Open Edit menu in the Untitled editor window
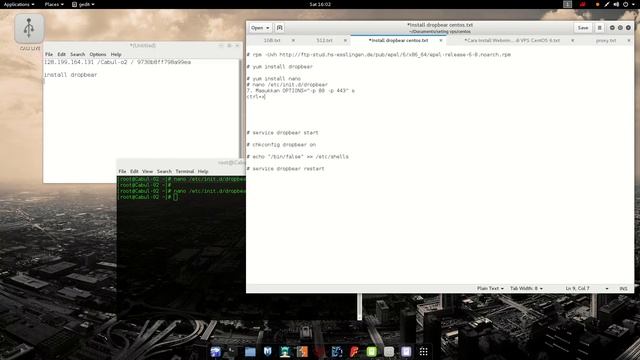640x360 pixels. [61, 54]
